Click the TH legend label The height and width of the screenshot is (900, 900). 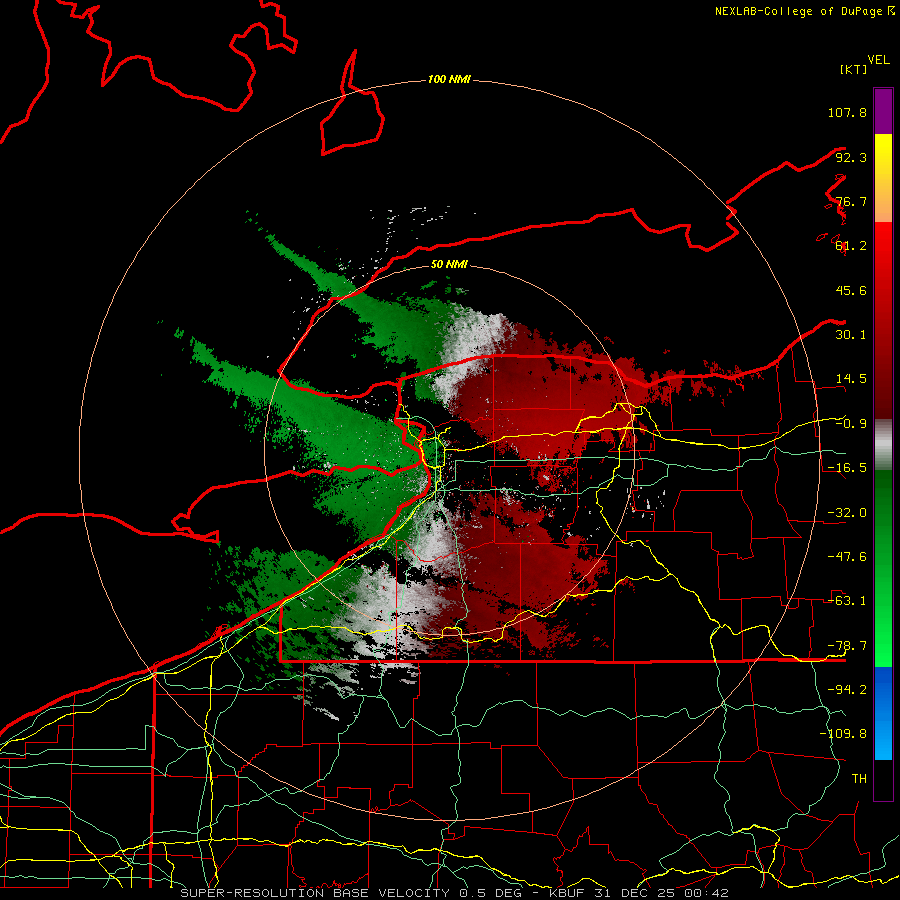859,779
